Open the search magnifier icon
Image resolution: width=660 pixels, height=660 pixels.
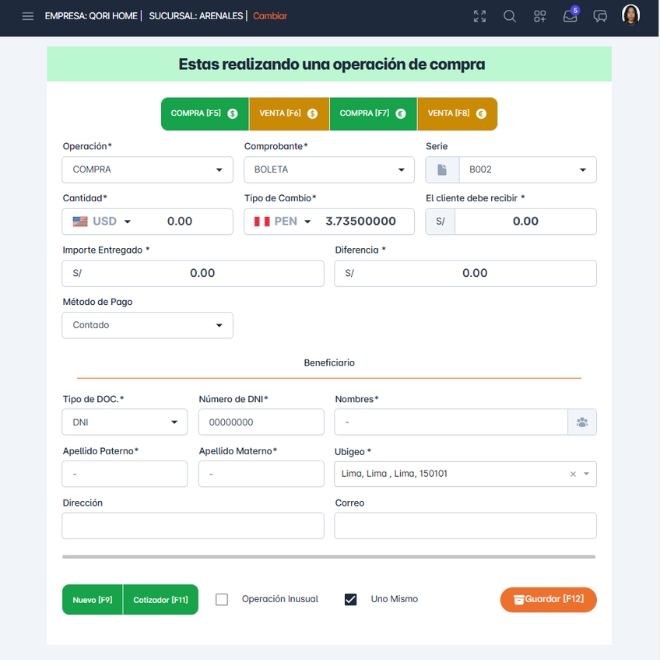pyautogui.click(x=510, y=16)
